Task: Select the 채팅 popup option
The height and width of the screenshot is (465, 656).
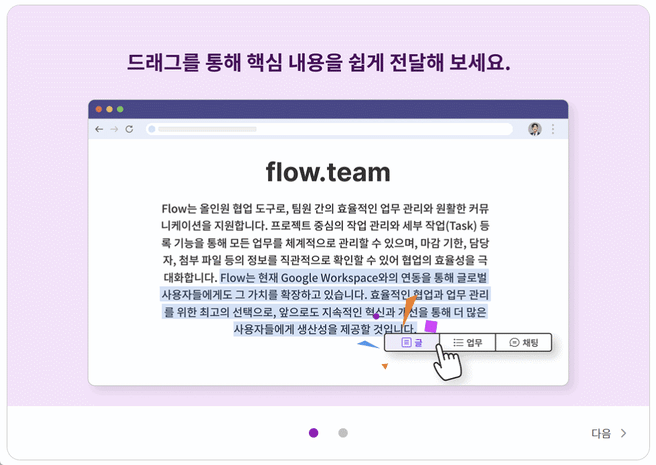Action: [523, 343]
